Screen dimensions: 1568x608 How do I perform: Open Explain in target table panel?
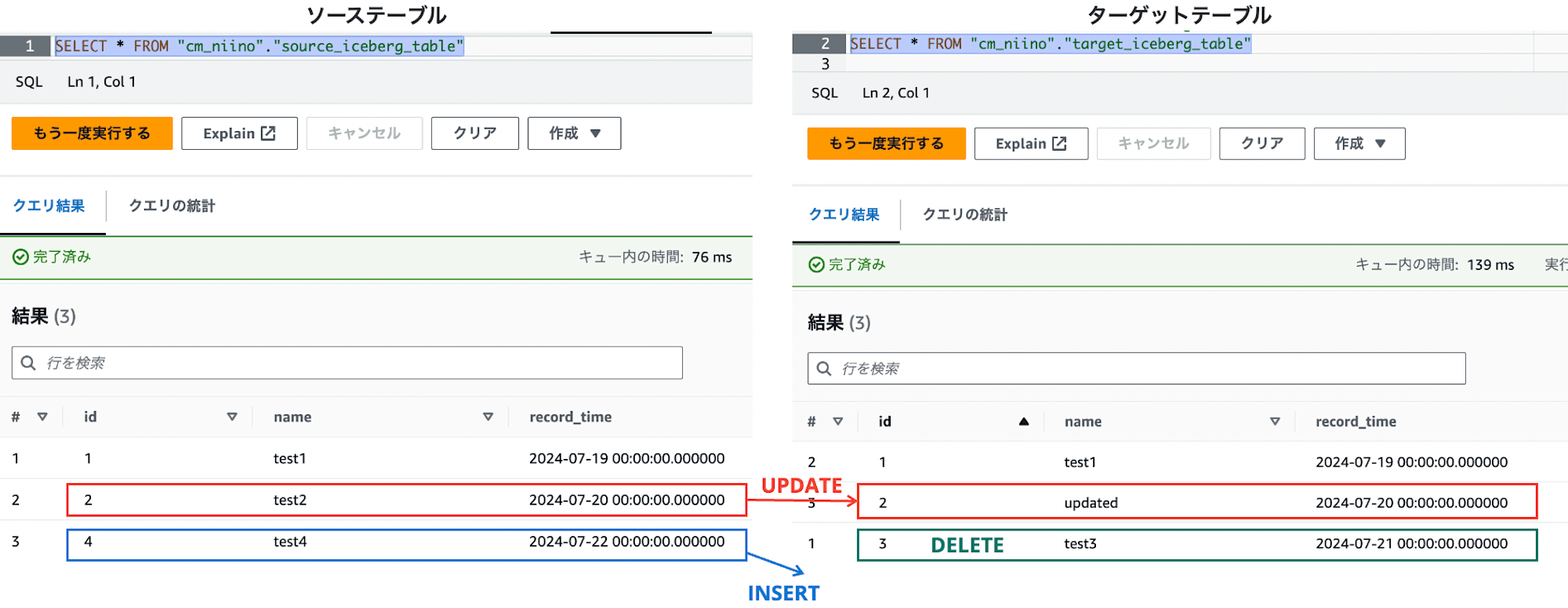point(1031,144)
